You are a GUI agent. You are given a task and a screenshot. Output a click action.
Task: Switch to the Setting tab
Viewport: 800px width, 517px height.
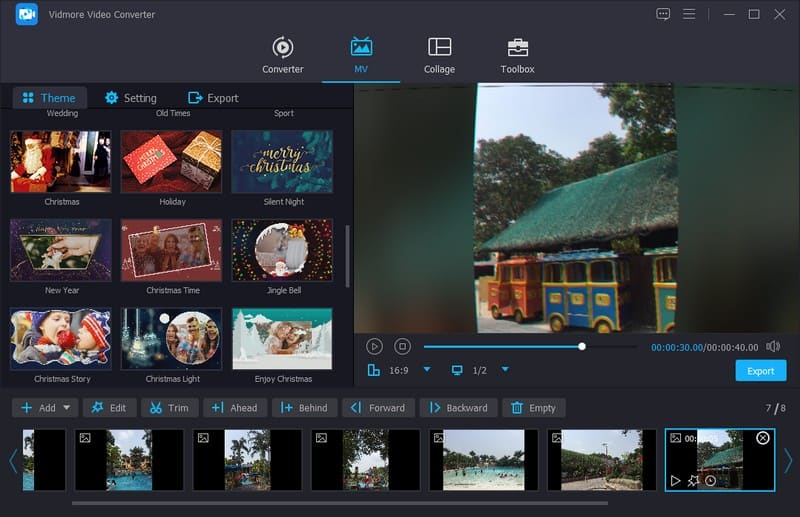point(130,98)
